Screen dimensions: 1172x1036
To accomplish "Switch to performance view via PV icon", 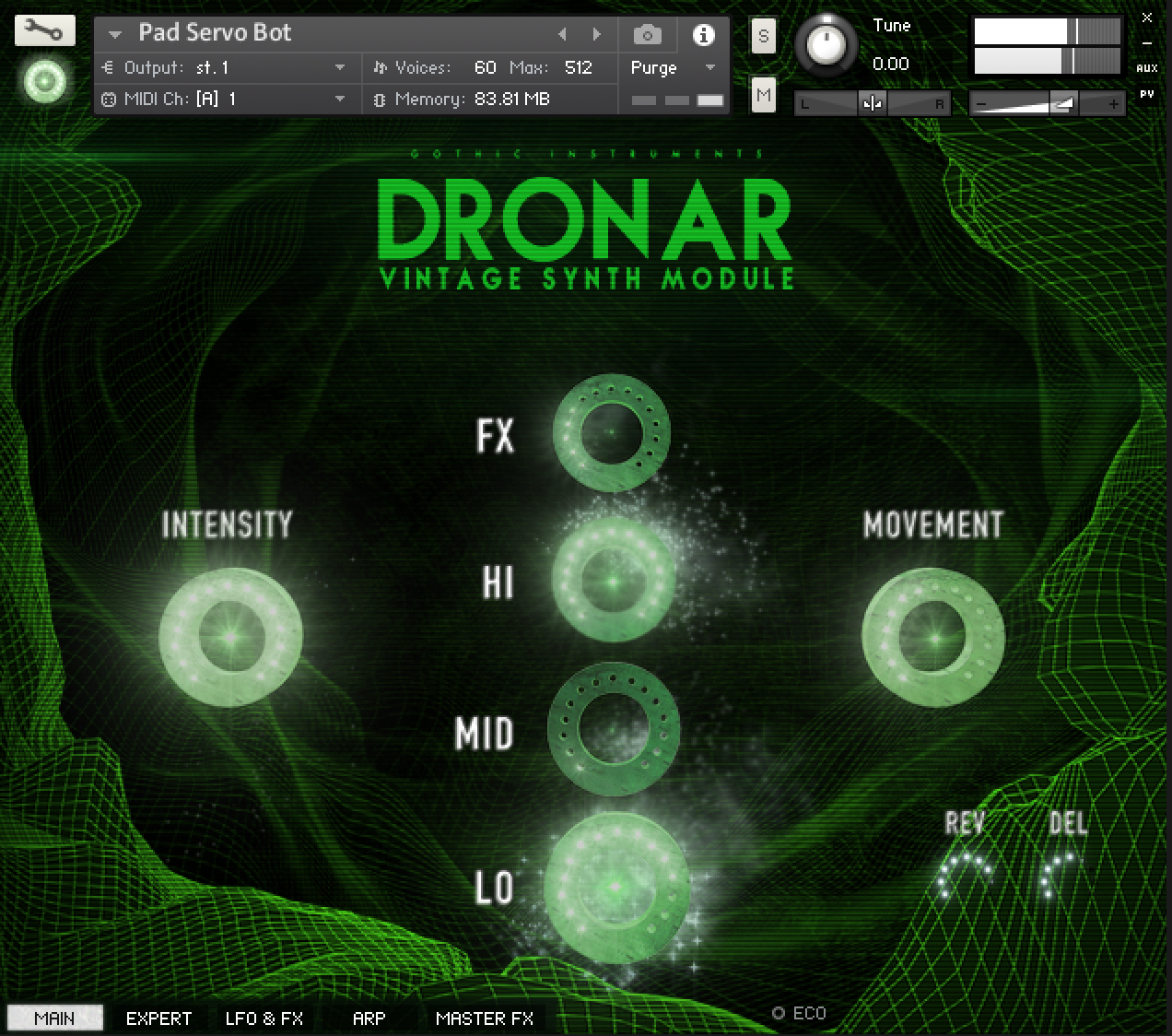I will point(1147,92).
